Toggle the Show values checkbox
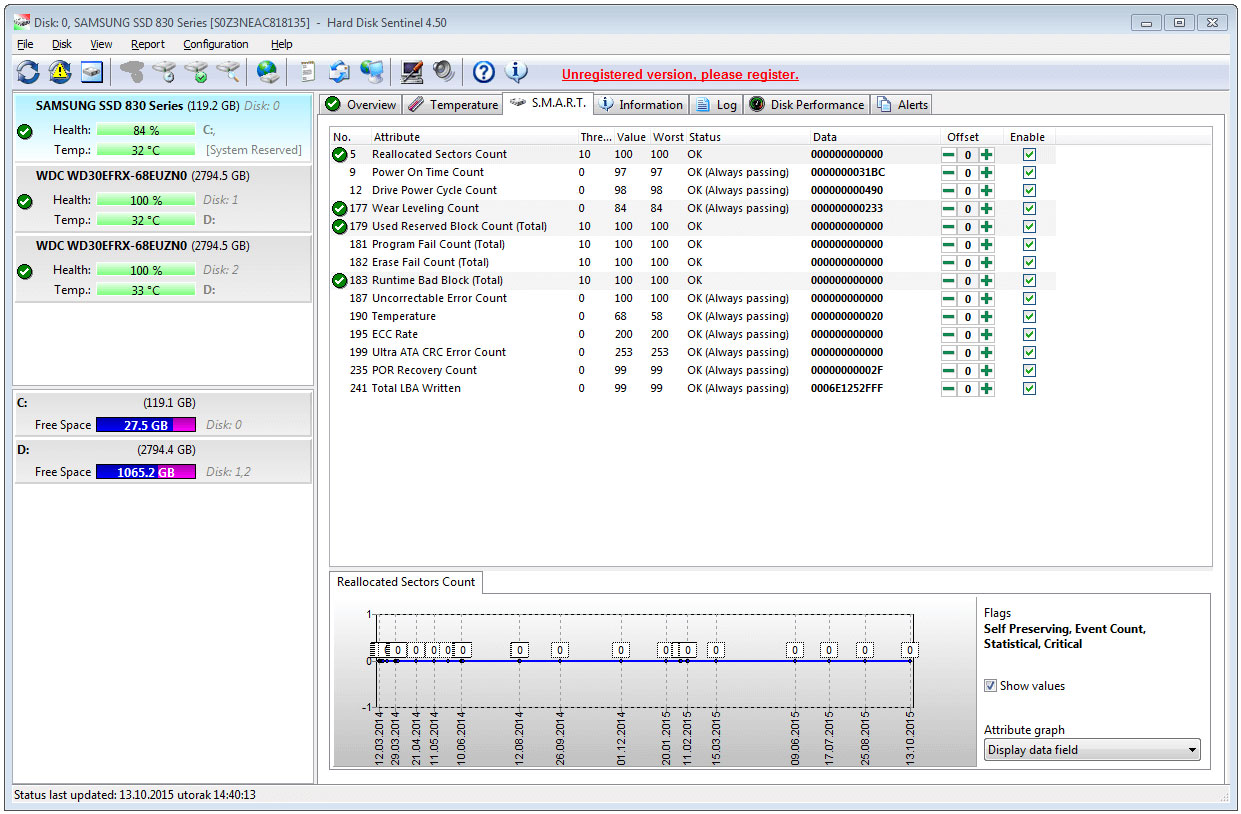Image resolution: width=1241 pixels, height=814 pixels. (x=990, y=686)
